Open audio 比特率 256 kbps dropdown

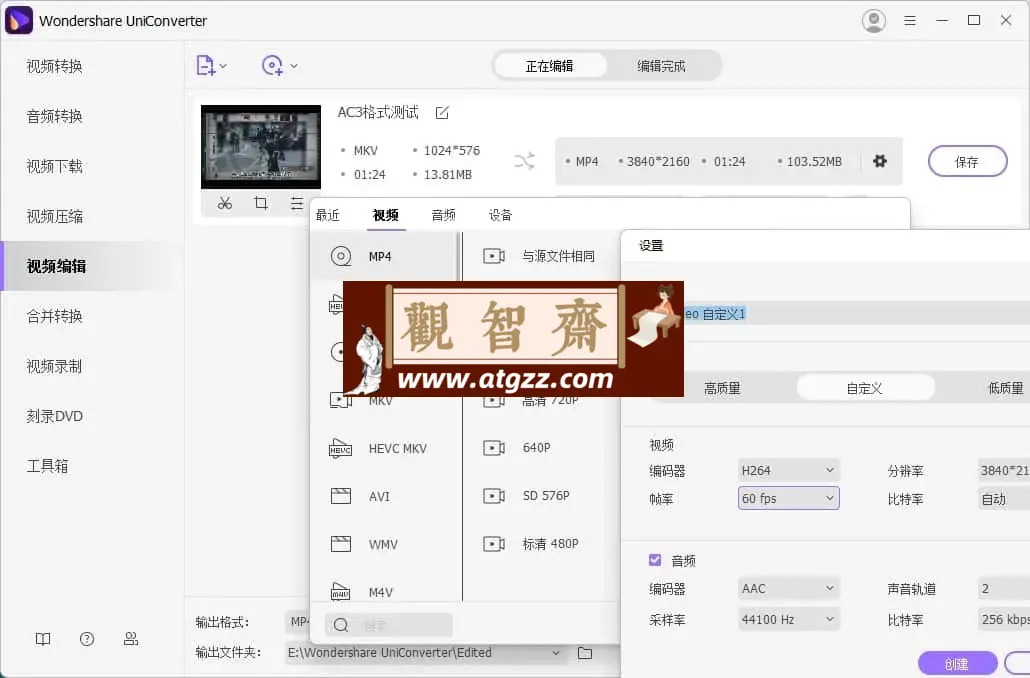pyautogui.click(x=1003, y=620)
